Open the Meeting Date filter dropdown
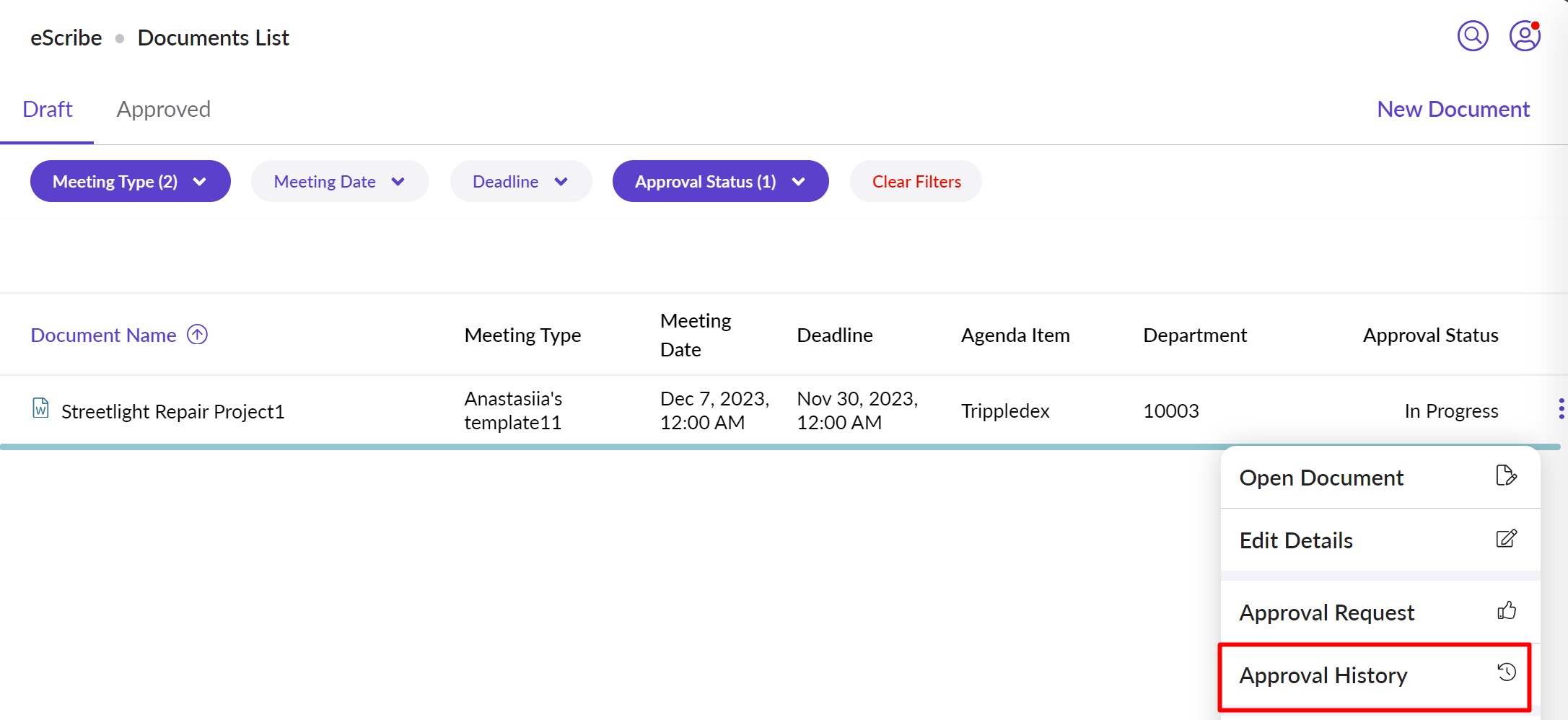The height and width of the screenshot is (720, 1568). tap(339, 181)
